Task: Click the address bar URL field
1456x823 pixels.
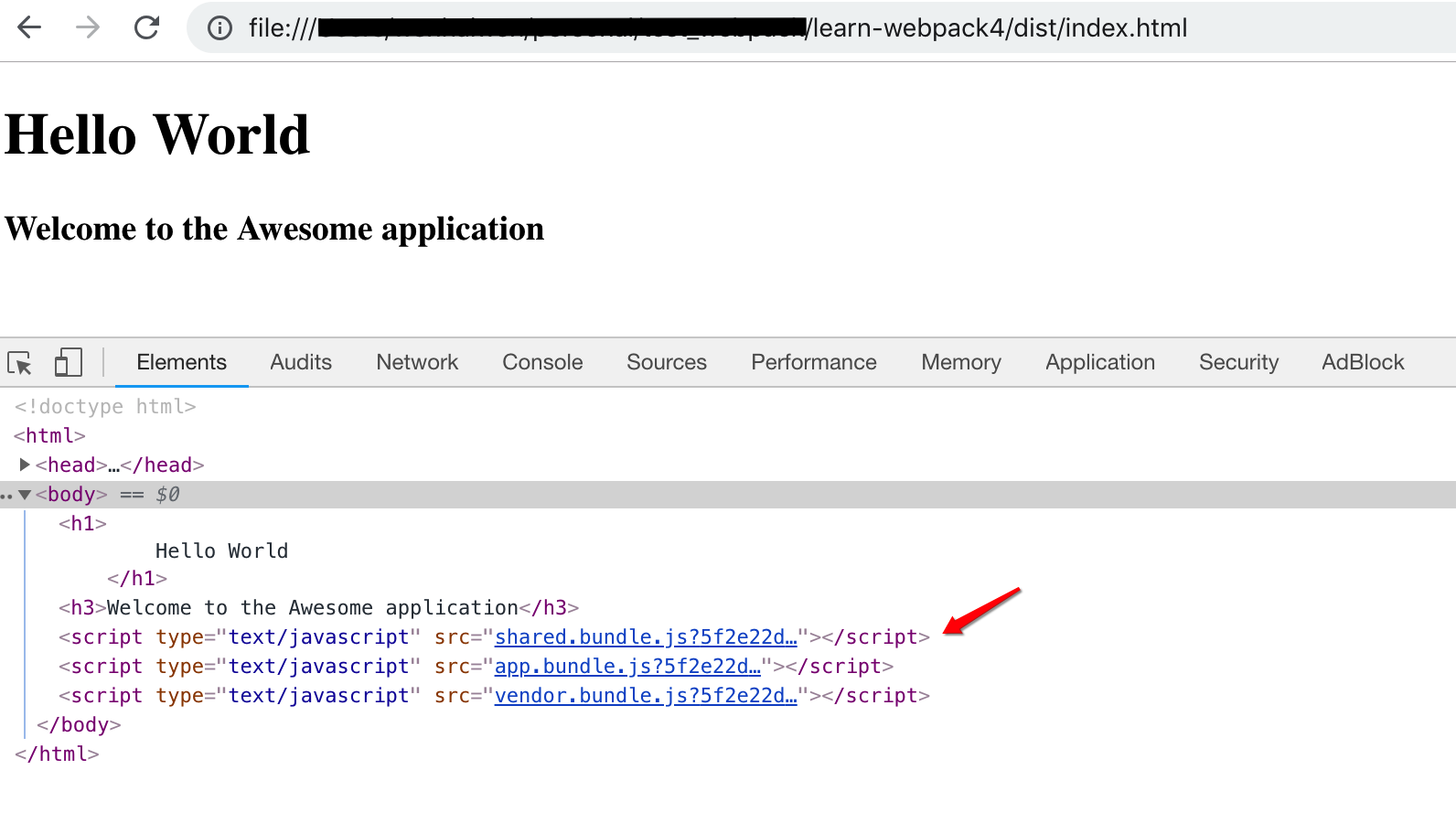Action: pyautogui.click(x=823, y=27)
